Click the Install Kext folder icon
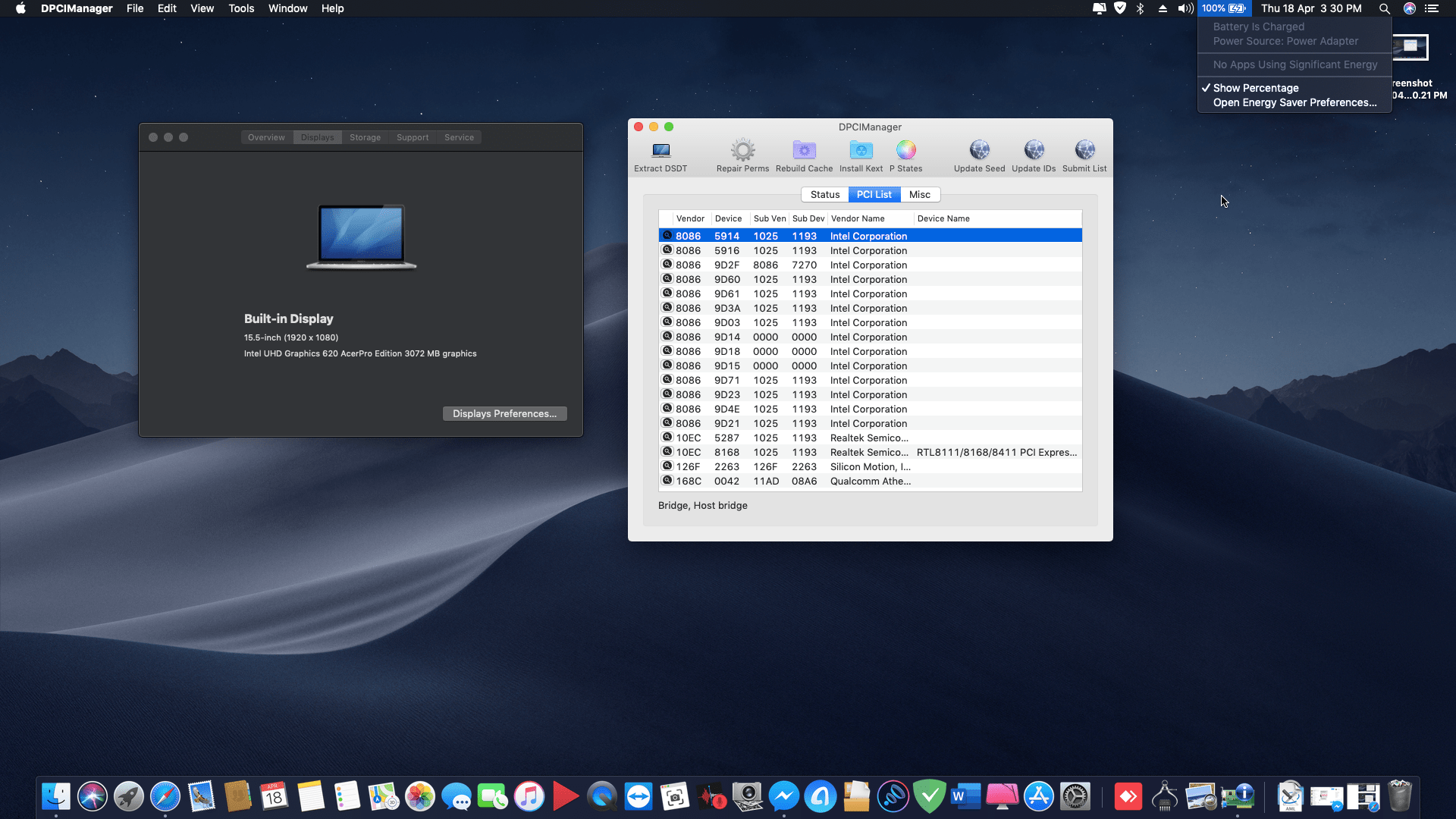The image size is (1456, 819). 861,151
